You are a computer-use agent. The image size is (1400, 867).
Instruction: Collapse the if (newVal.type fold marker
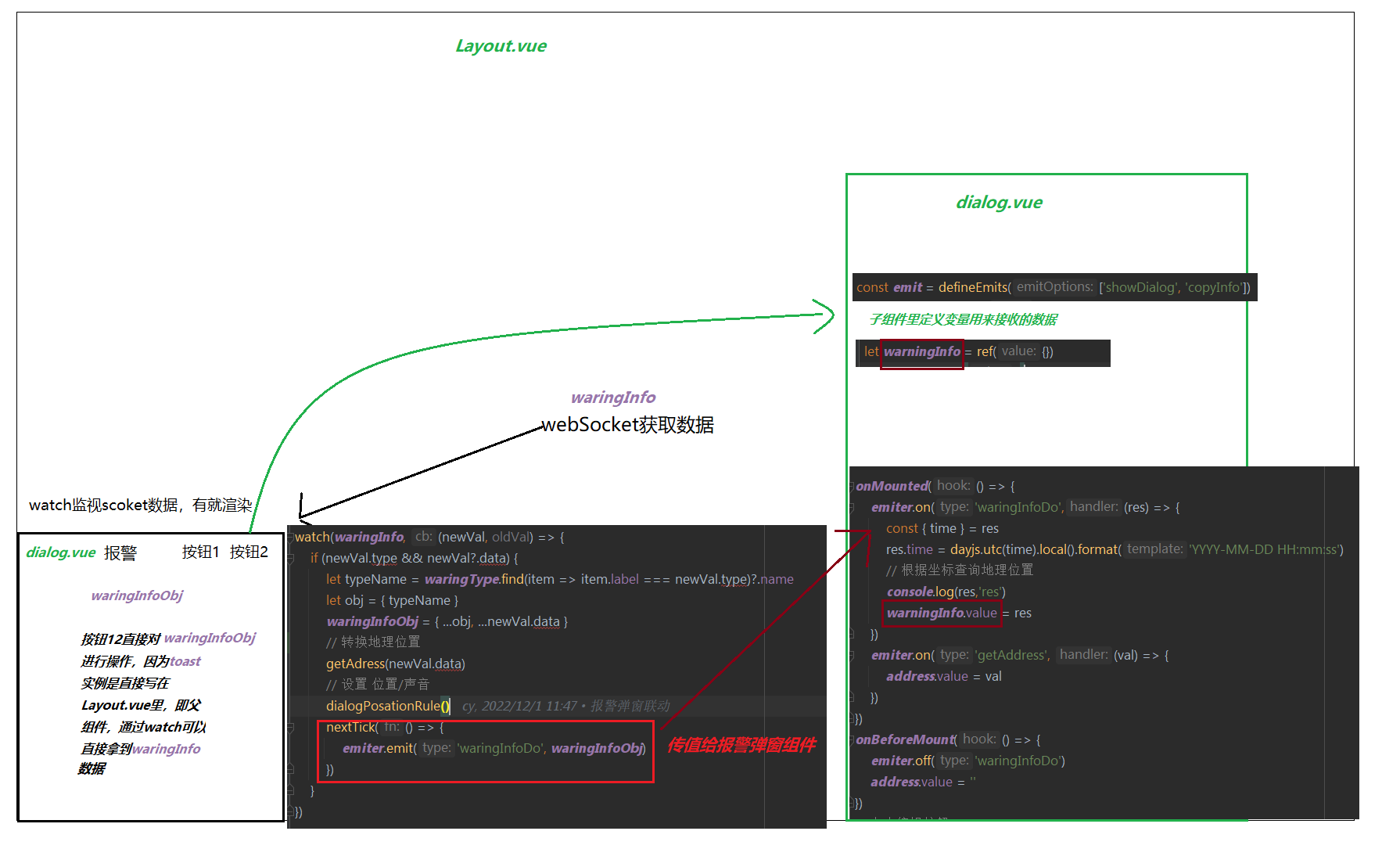pyautogui.click(x=291, y=559)
